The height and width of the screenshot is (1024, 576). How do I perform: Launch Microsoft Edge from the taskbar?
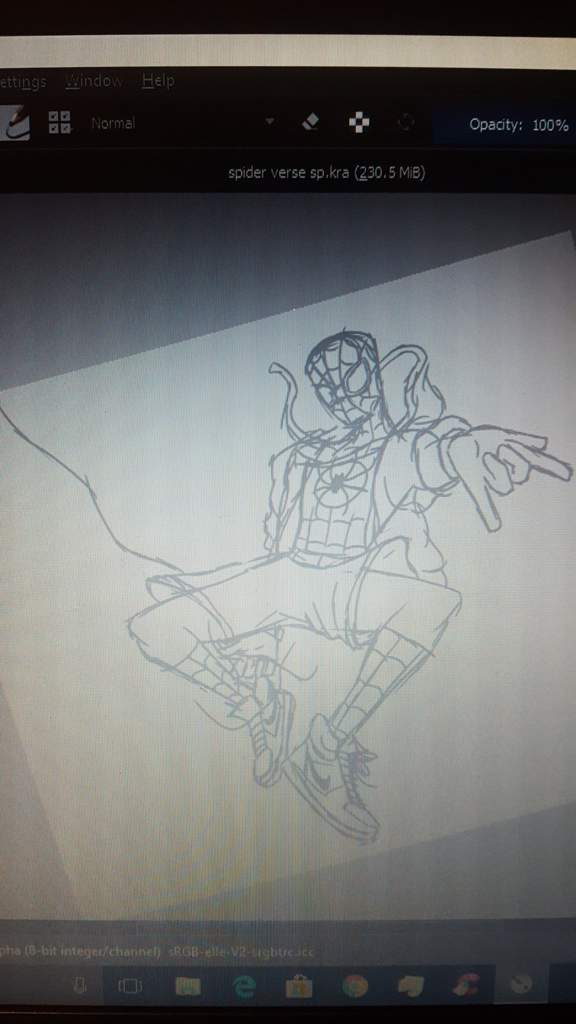244,987
